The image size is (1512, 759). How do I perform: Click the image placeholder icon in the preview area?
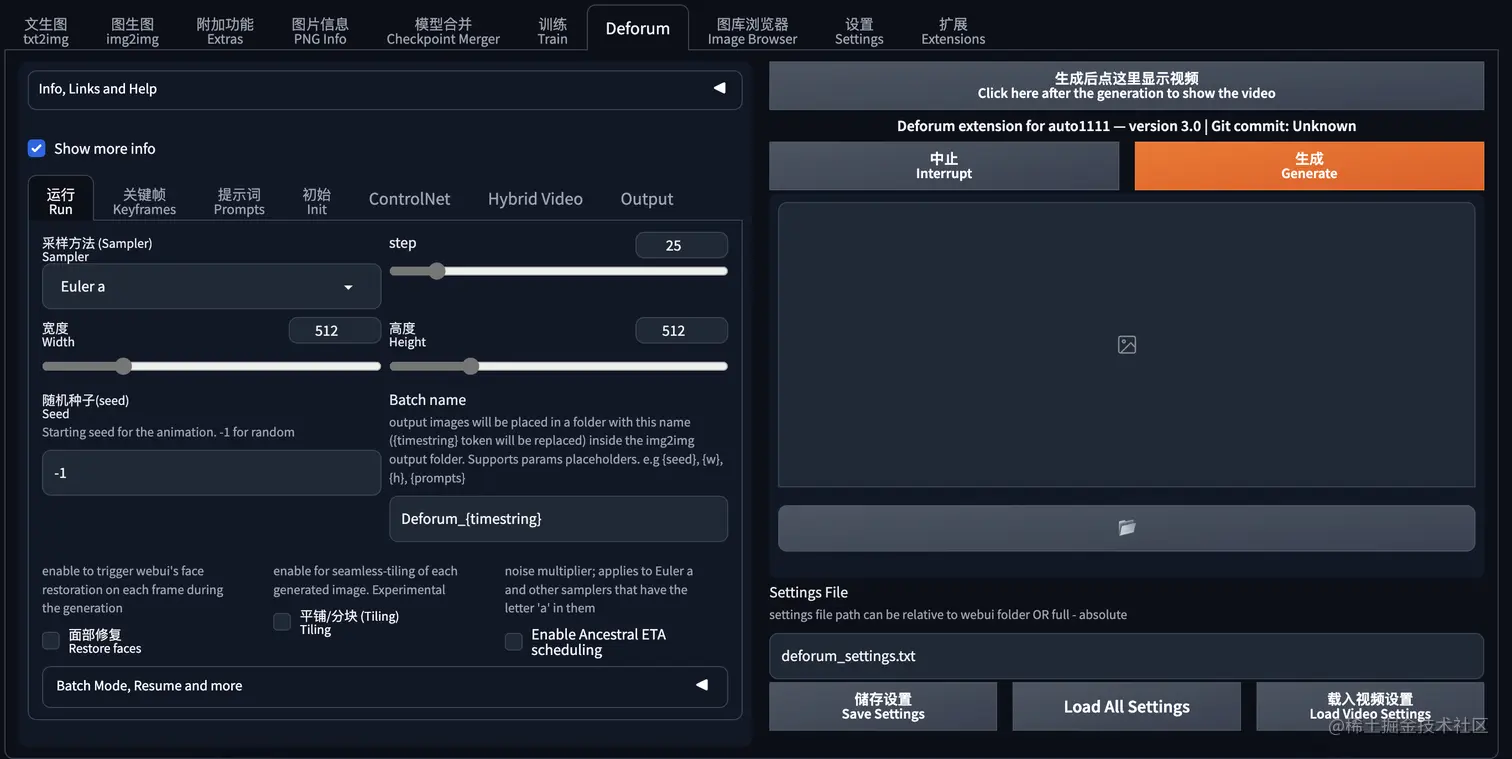pos(1126,344)
